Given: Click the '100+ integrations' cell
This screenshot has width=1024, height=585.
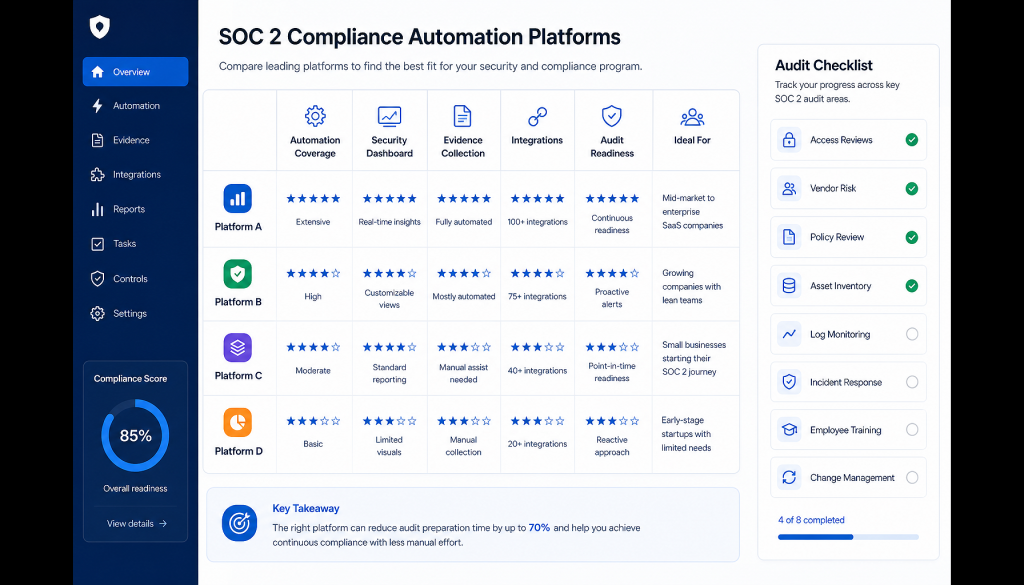Looking at the screenshot, I should tap(537, 222).
